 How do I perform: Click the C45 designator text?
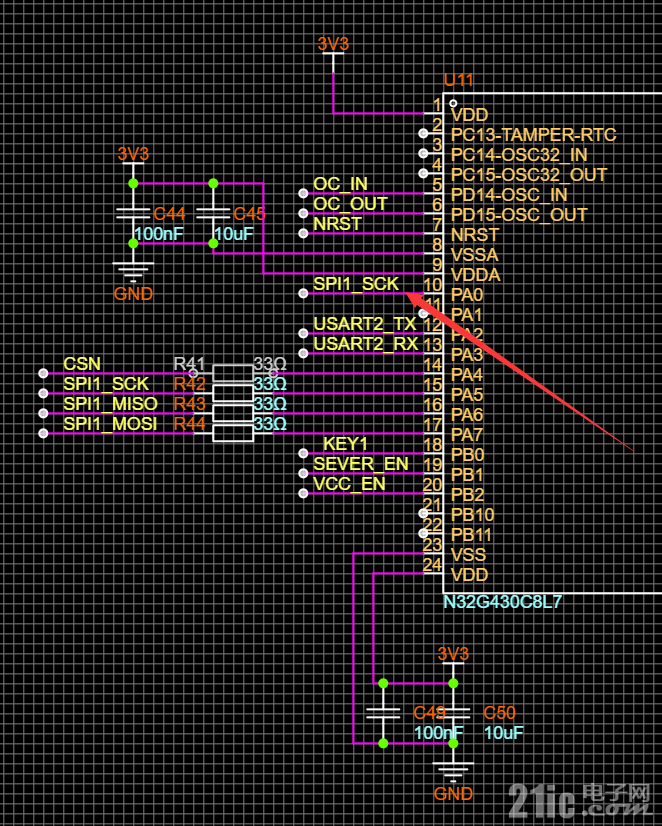(x=249, y=214)
